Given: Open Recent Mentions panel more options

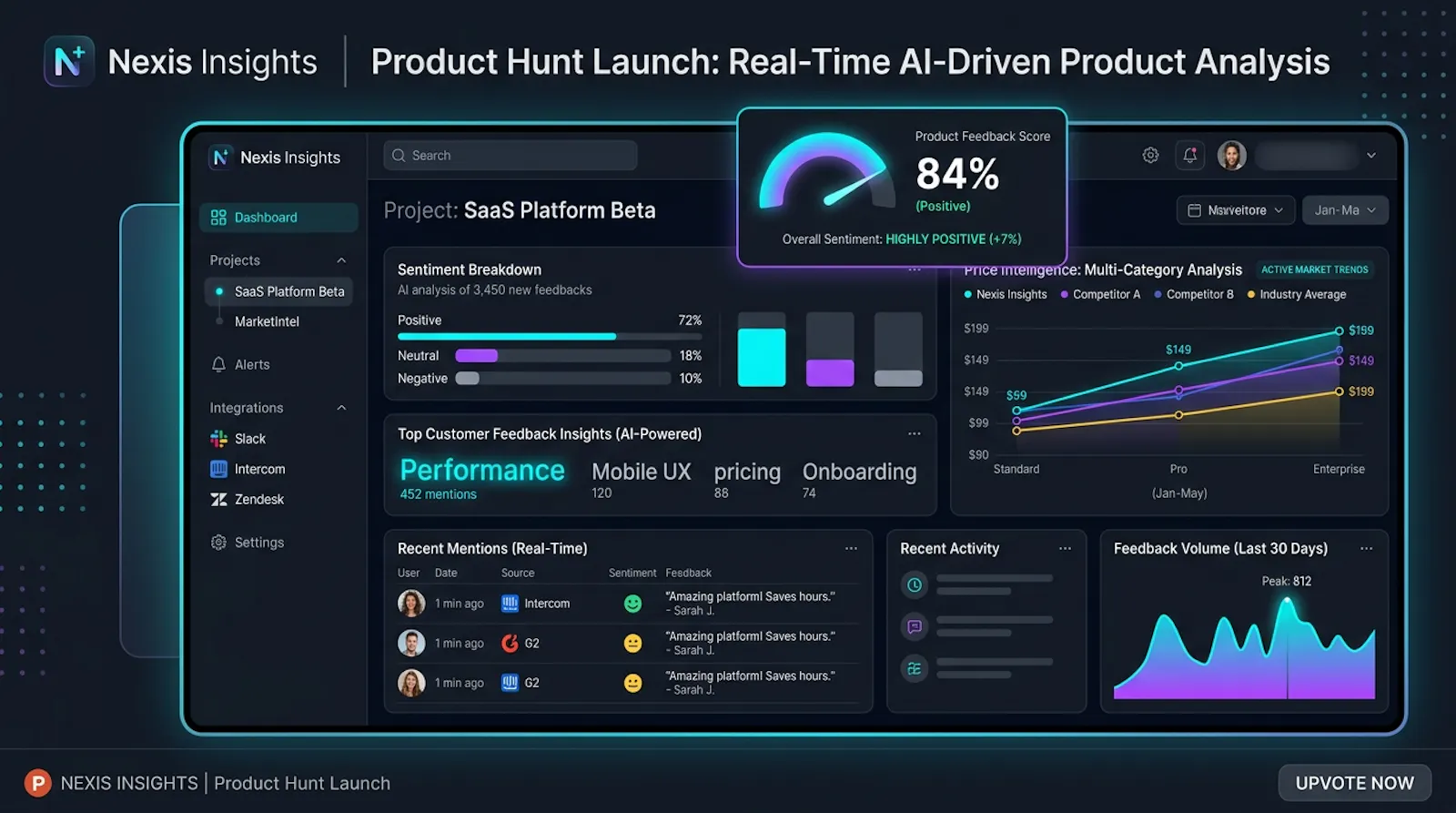Looking at the screenshot, I should coord(851,548).
